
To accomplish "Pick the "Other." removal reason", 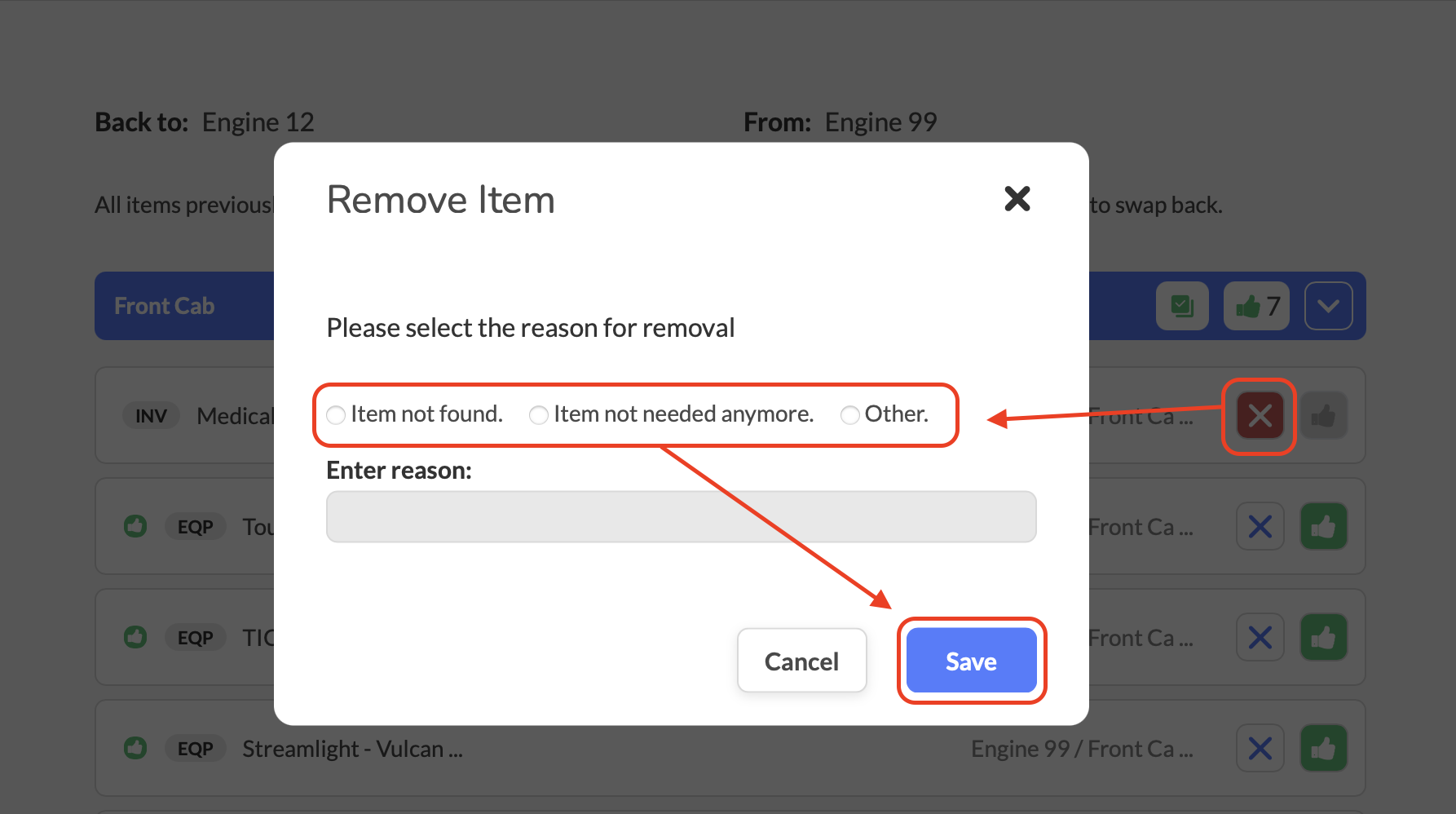I will click(850, 415).
